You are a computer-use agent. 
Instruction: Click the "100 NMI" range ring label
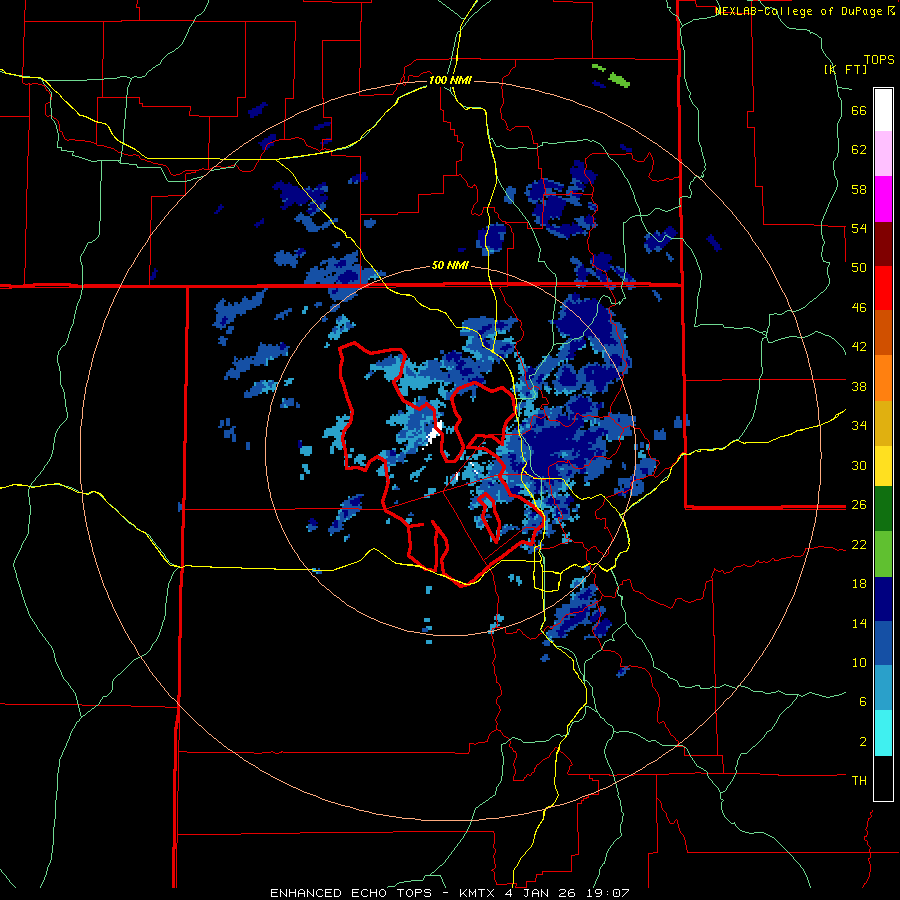pyautogui.click(x=450, y=80)
